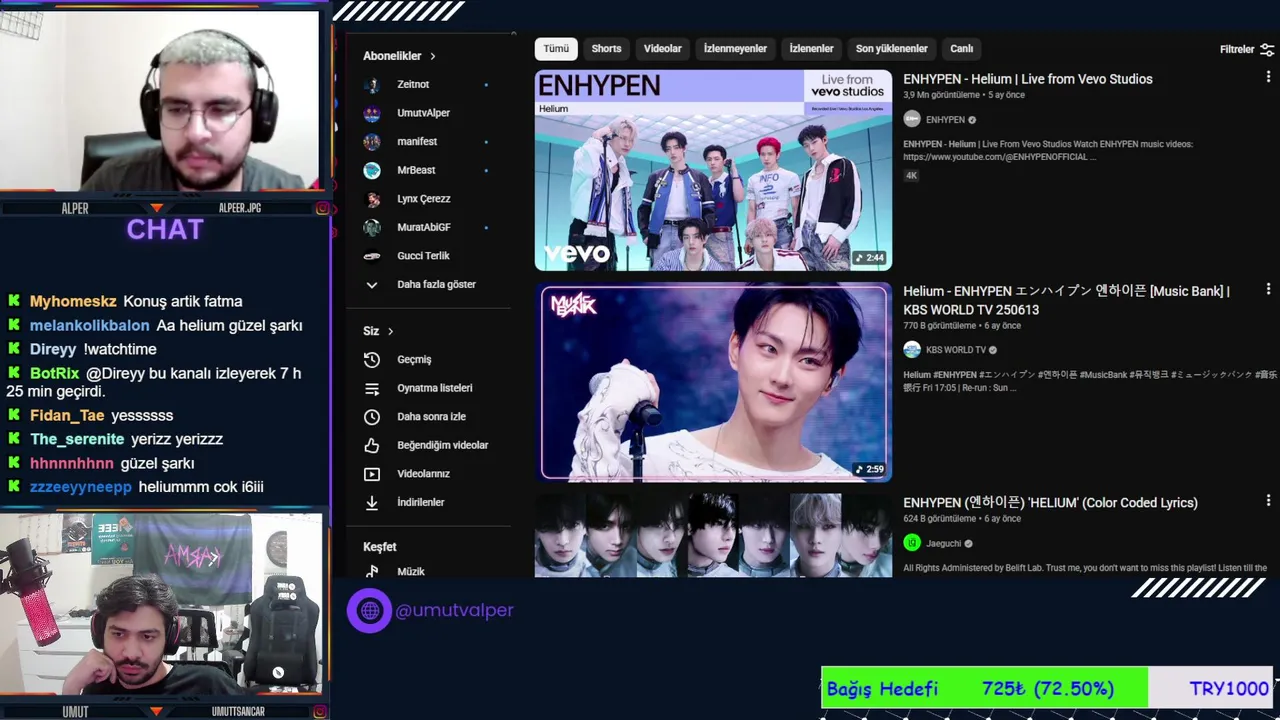Click the Filtreler sliders icon
The image size is (1280, 720).
click(x=1267, y=49)
